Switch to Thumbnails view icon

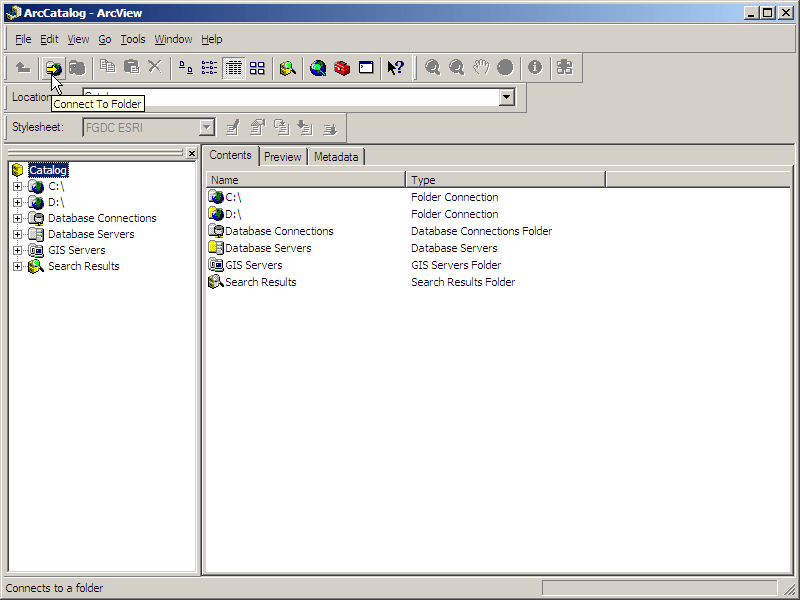pyautogui.click(x=257, y=67)
